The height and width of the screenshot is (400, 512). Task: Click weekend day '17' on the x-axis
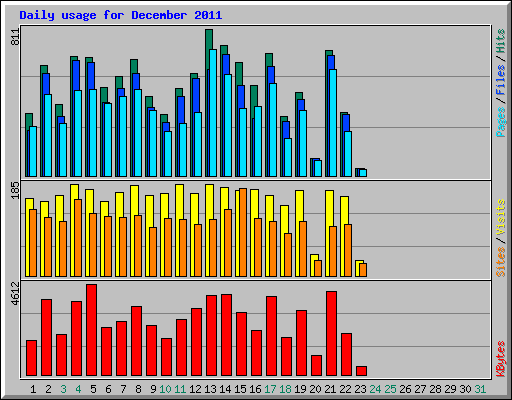click(x=270, y=389)
